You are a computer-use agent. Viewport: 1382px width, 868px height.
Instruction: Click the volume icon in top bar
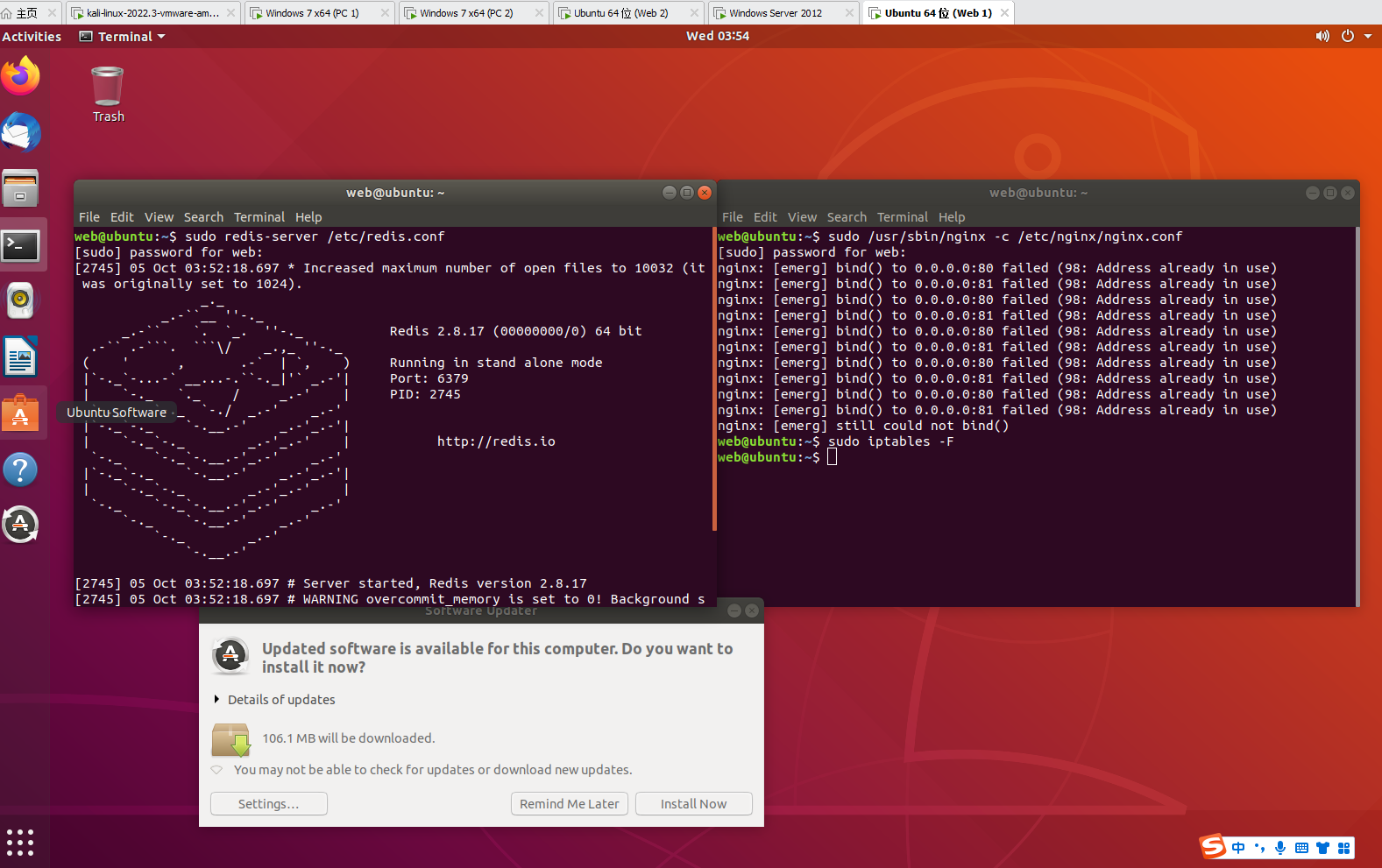coord(1322,36)
